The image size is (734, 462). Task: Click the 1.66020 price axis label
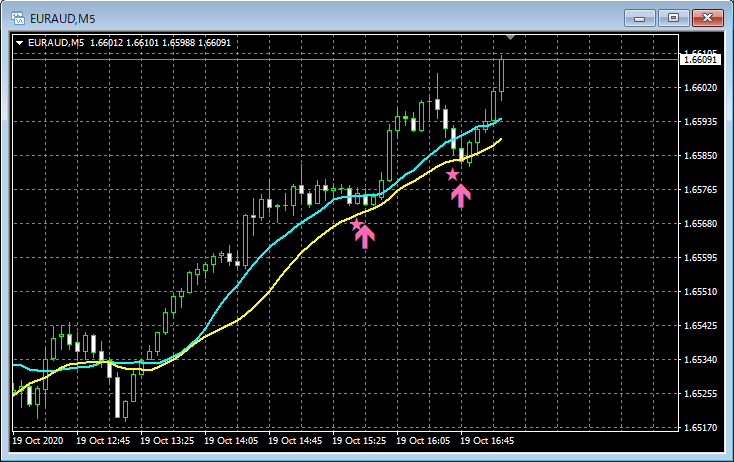[x=700, y=88]
